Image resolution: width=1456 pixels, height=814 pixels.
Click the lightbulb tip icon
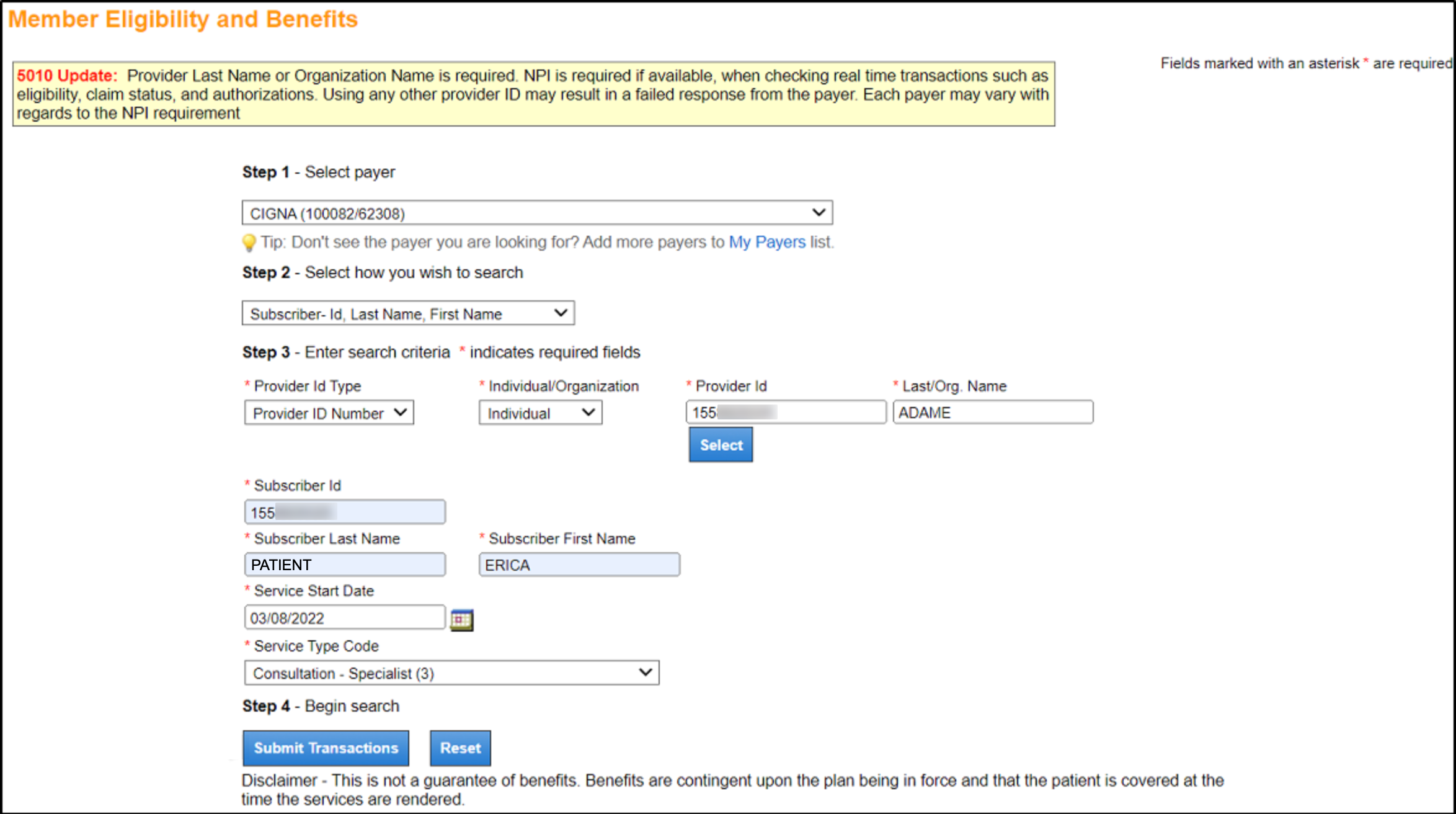[249, 243]
